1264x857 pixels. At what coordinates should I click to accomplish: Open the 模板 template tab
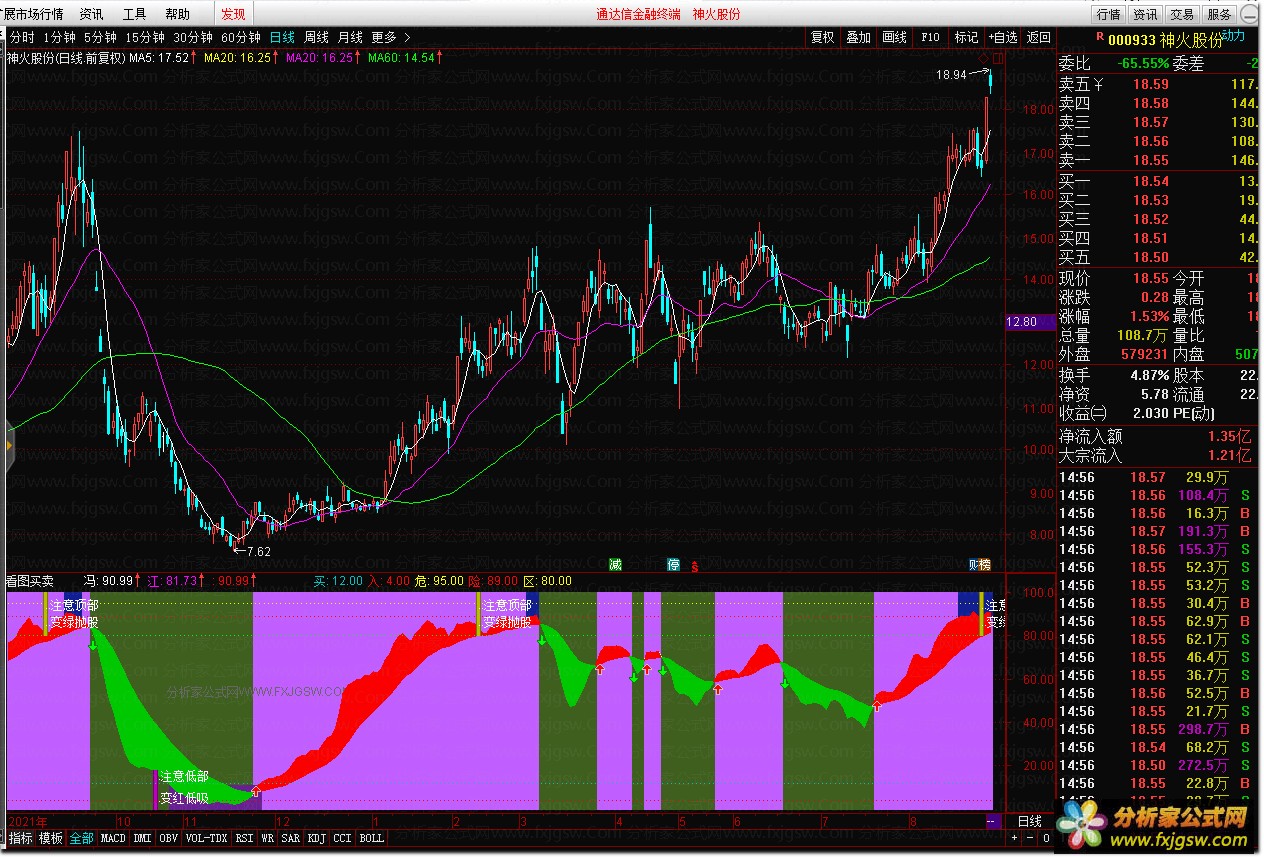pos(50,838)
